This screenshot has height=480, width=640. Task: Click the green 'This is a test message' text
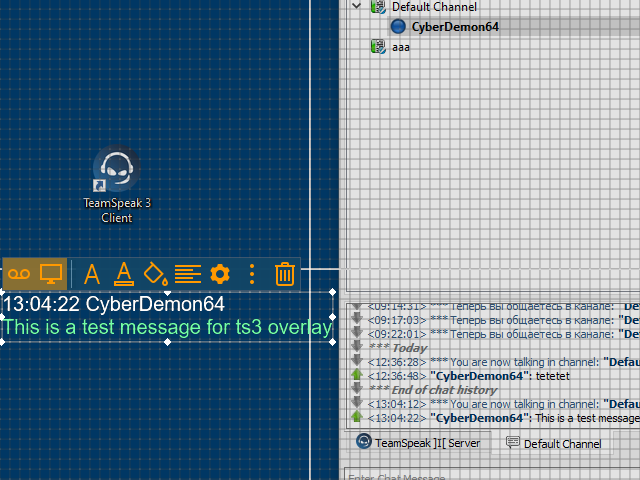(167, 327)
